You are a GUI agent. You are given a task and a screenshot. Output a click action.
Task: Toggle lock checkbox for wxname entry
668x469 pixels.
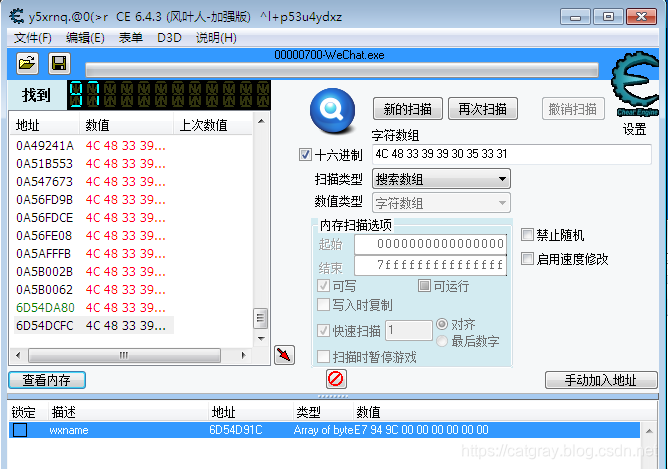20,430
